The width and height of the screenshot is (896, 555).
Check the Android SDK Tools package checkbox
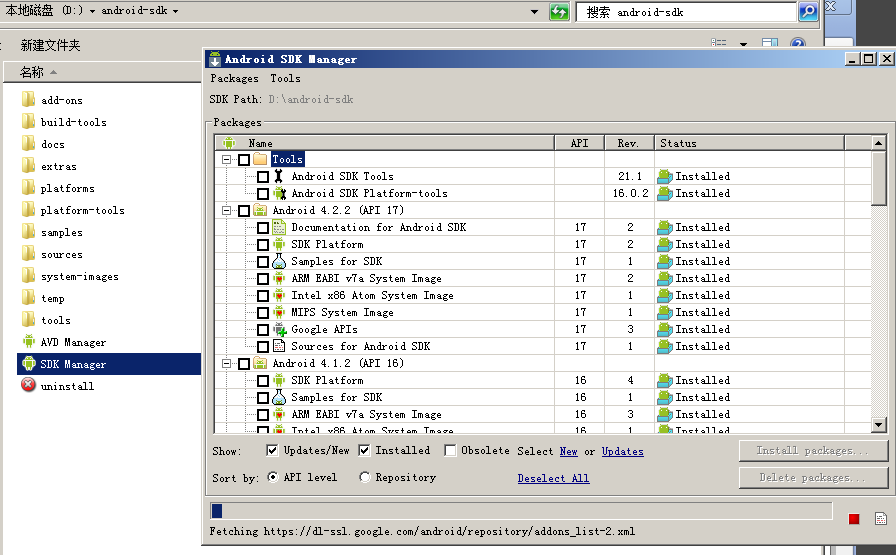pyautogui.click(x=263, y=177)
